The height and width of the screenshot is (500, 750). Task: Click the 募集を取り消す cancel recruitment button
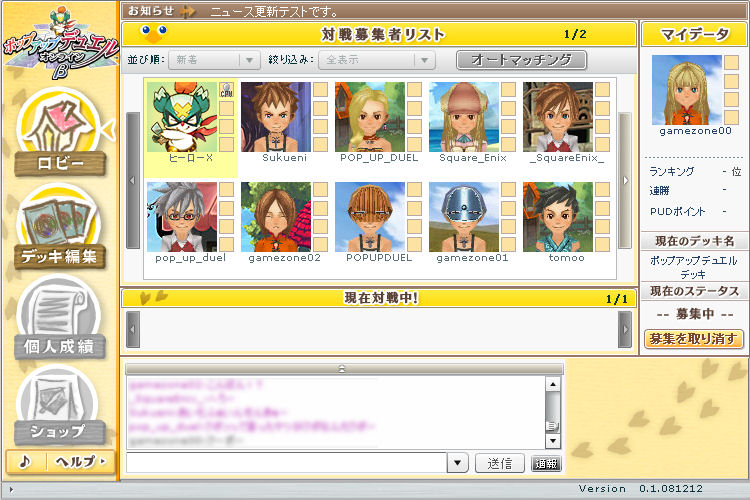point(693,339)
